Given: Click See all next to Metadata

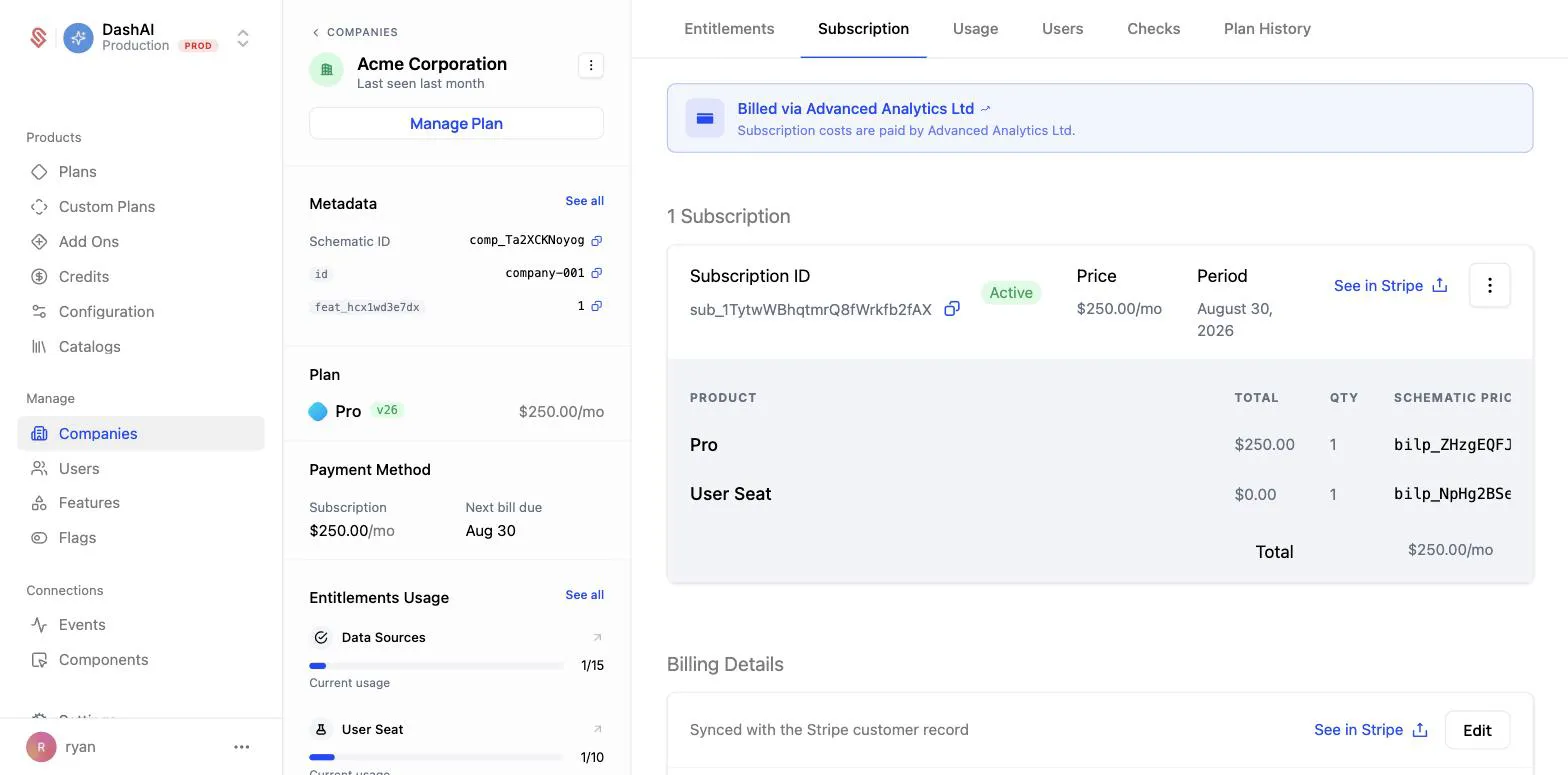Looking at the screenshot, I should [584, 201].
